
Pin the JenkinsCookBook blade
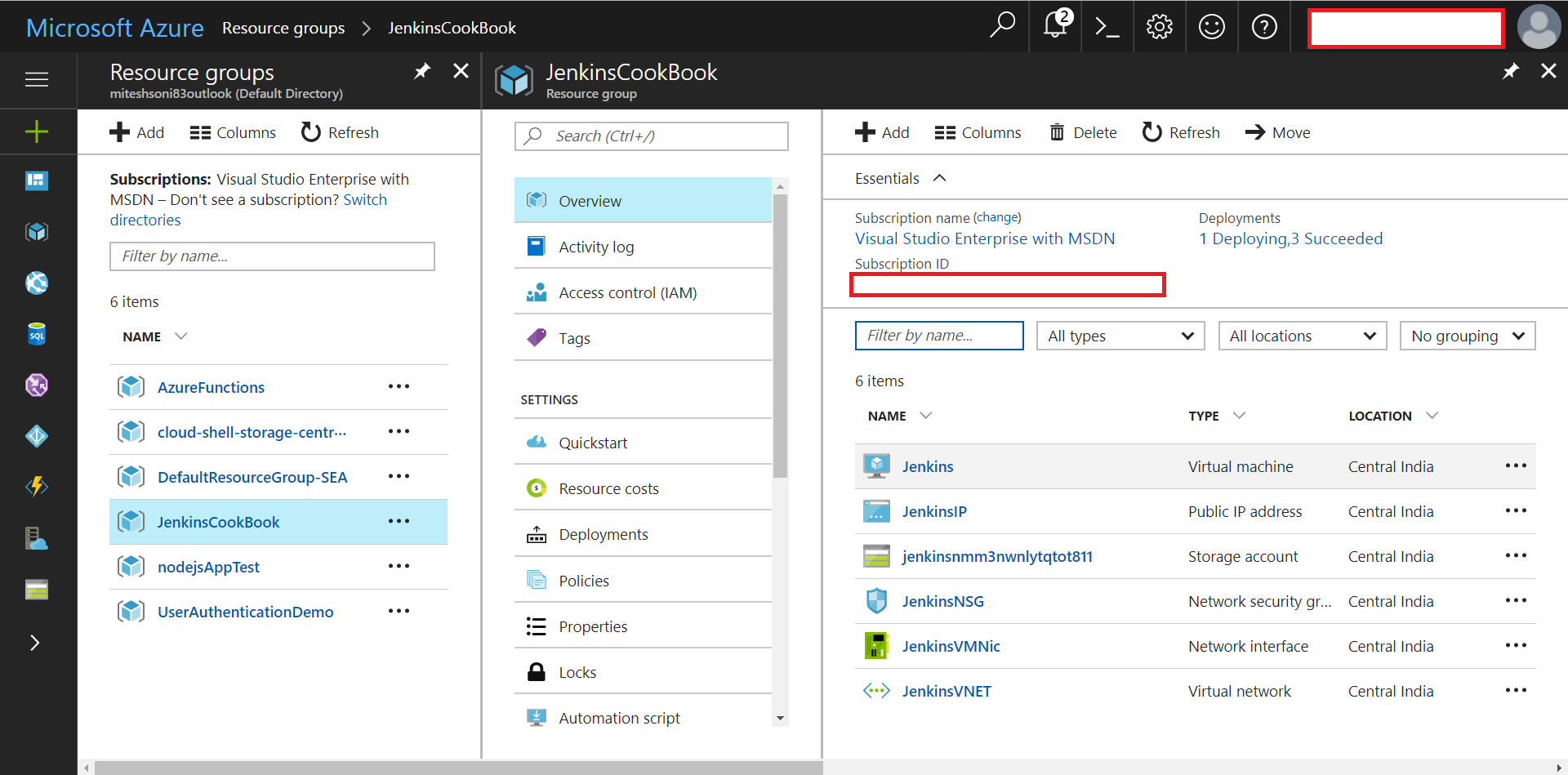coord(1511,72)
